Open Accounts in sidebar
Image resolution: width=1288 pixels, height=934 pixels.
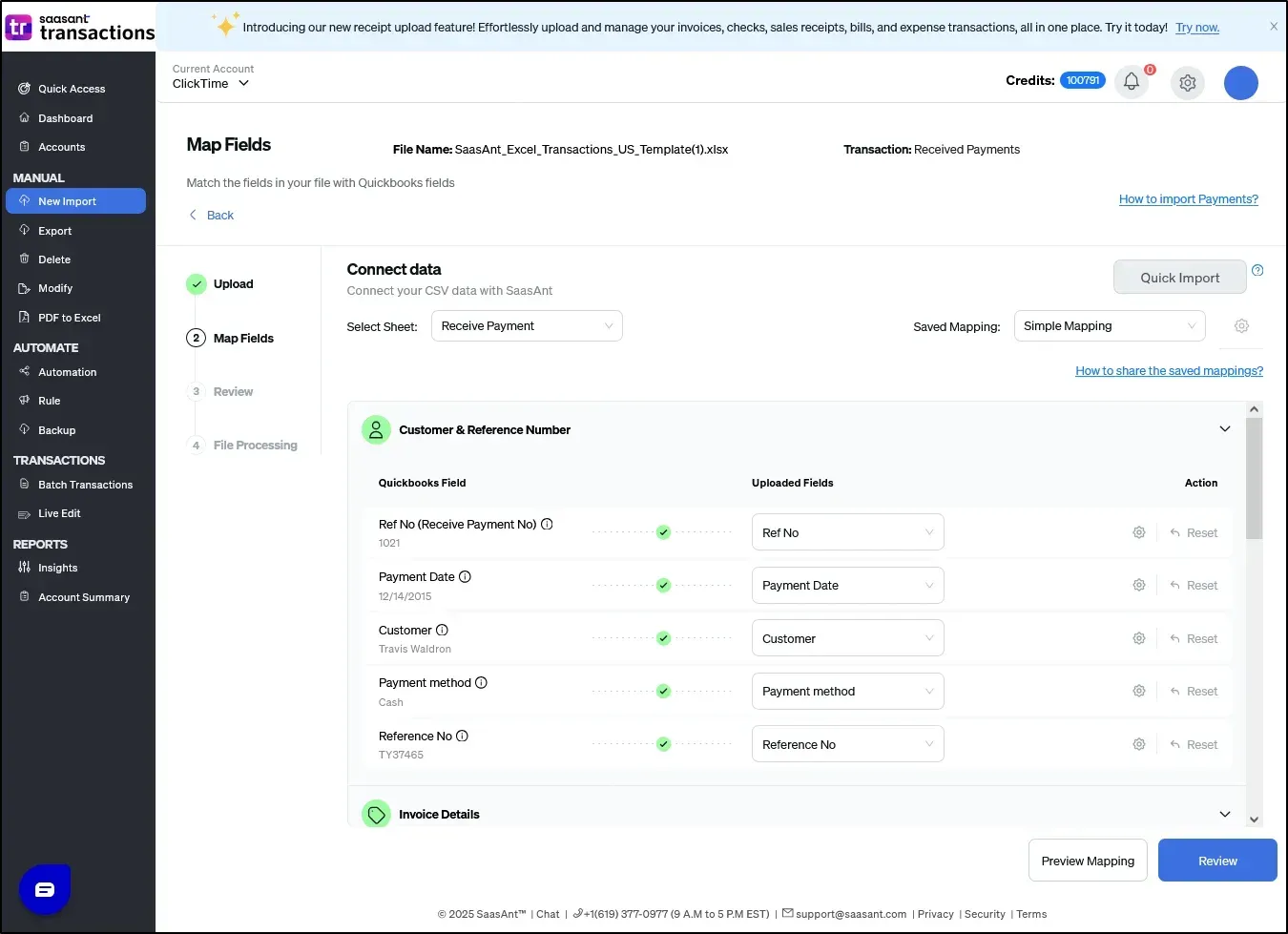62,147
